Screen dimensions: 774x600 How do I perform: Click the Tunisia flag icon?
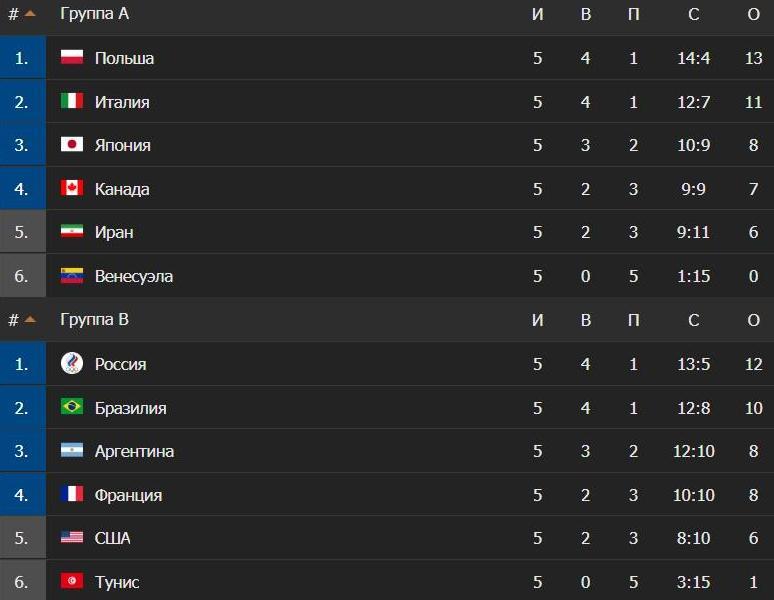(x=72, y=581)
